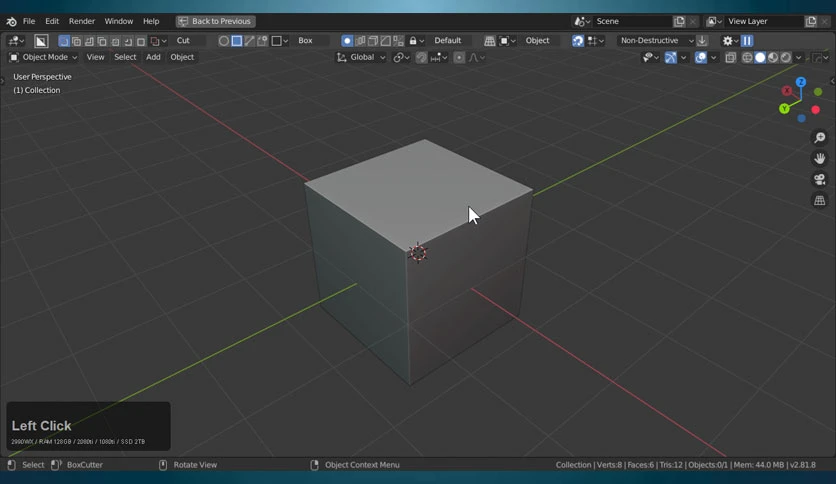Click the green Y axis gizmo
This screenshot has width=836, height=484.
click(x=784, y=109)
